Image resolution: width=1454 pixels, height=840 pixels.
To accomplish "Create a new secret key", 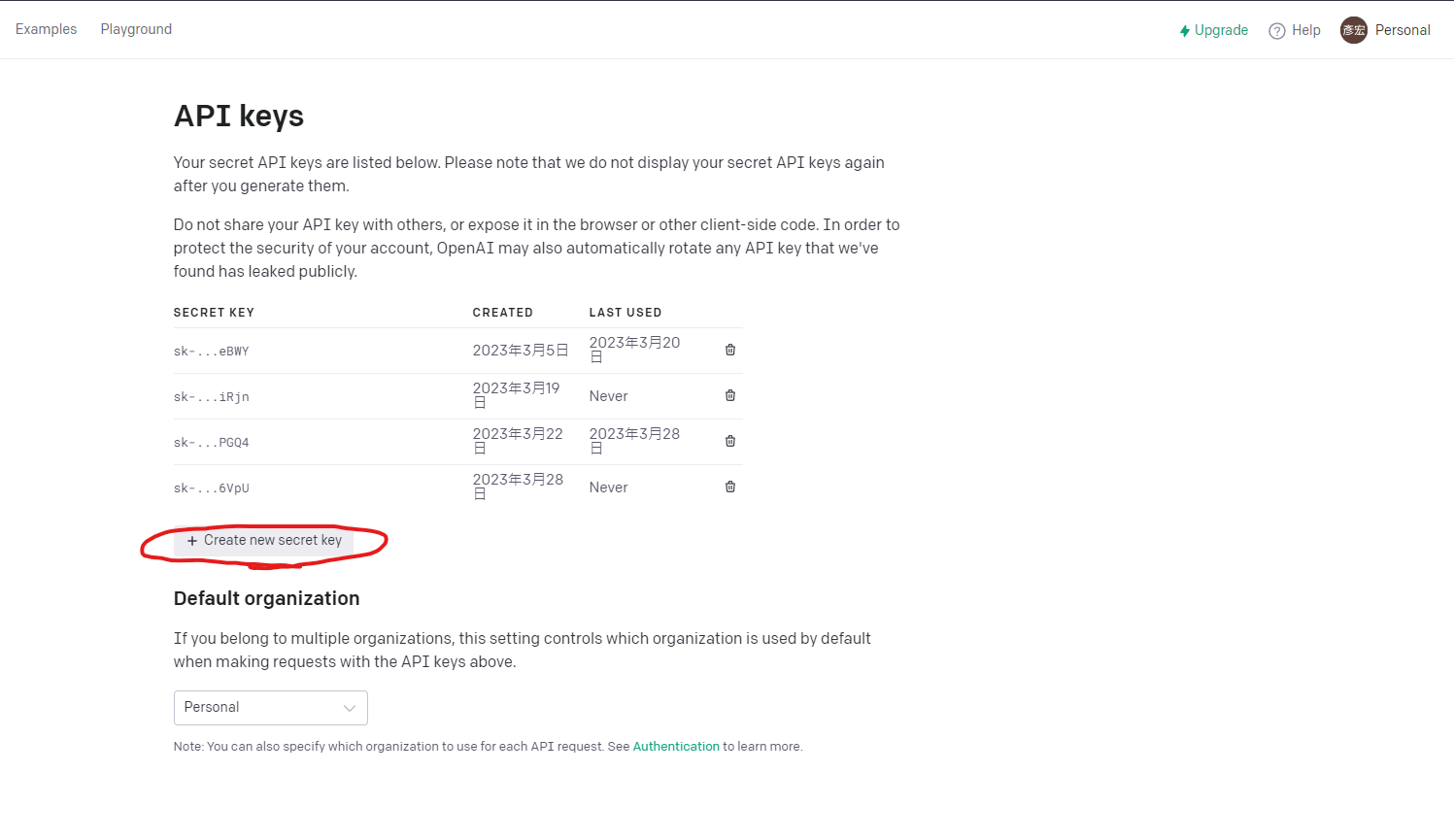I will click(x=263, y=541).
